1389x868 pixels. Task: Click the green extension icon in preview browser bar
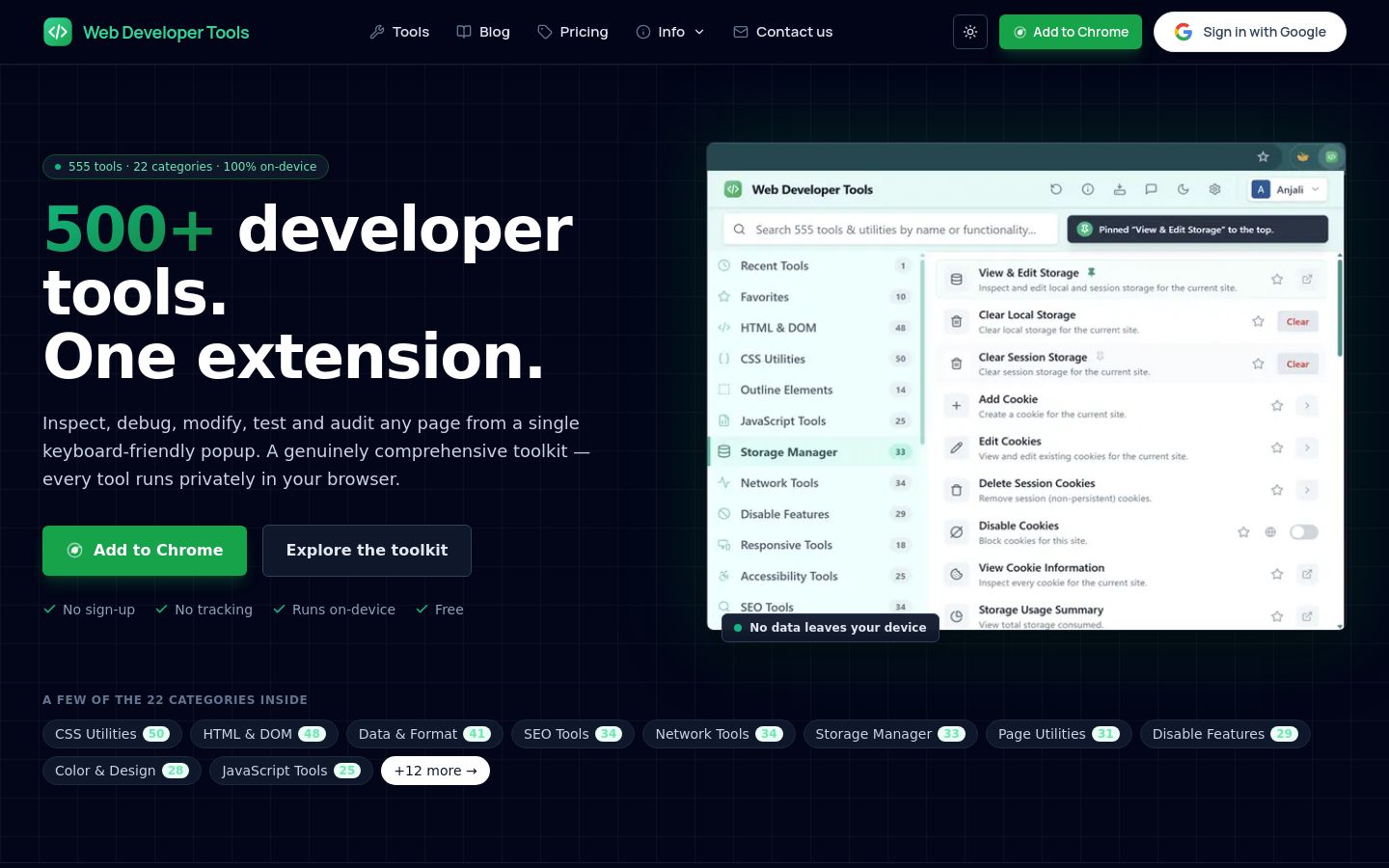point(1331,156)
